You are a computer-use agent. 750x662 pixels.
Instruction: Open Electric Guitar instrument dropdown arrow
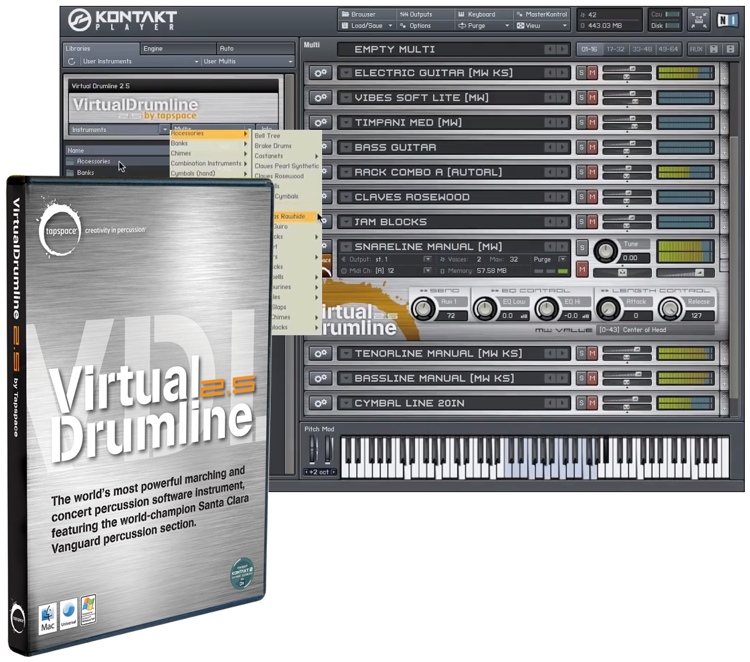[x=346, y=73]
